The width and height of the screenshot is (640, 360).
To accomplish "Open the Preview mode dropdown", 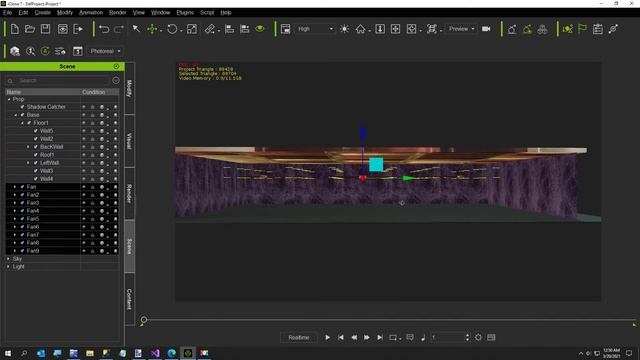I will coord(461,29).
